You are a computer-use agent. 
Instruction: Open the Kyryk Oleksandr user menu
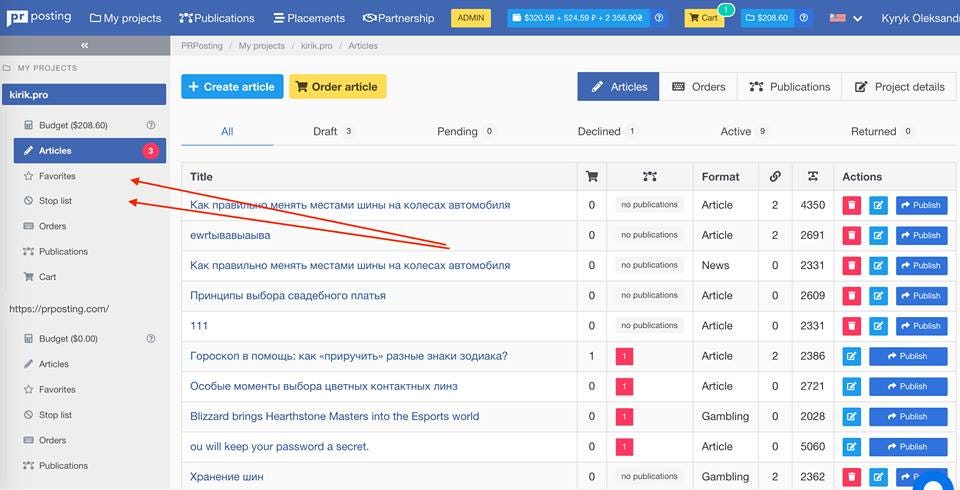[x=920, y=18]
